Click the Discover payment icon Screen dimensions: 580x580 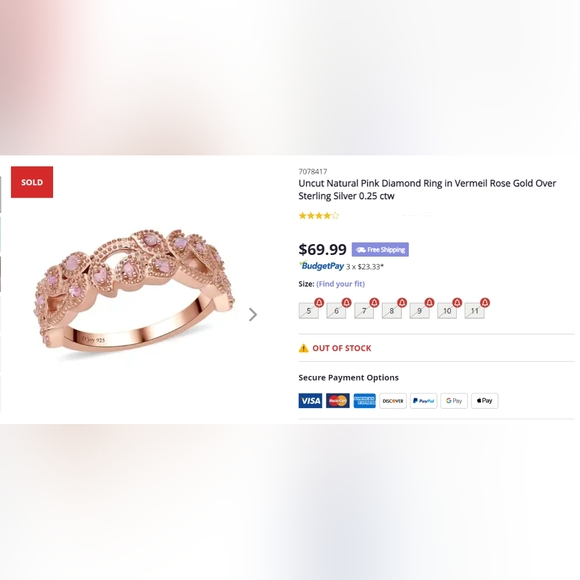click(393, 401)
